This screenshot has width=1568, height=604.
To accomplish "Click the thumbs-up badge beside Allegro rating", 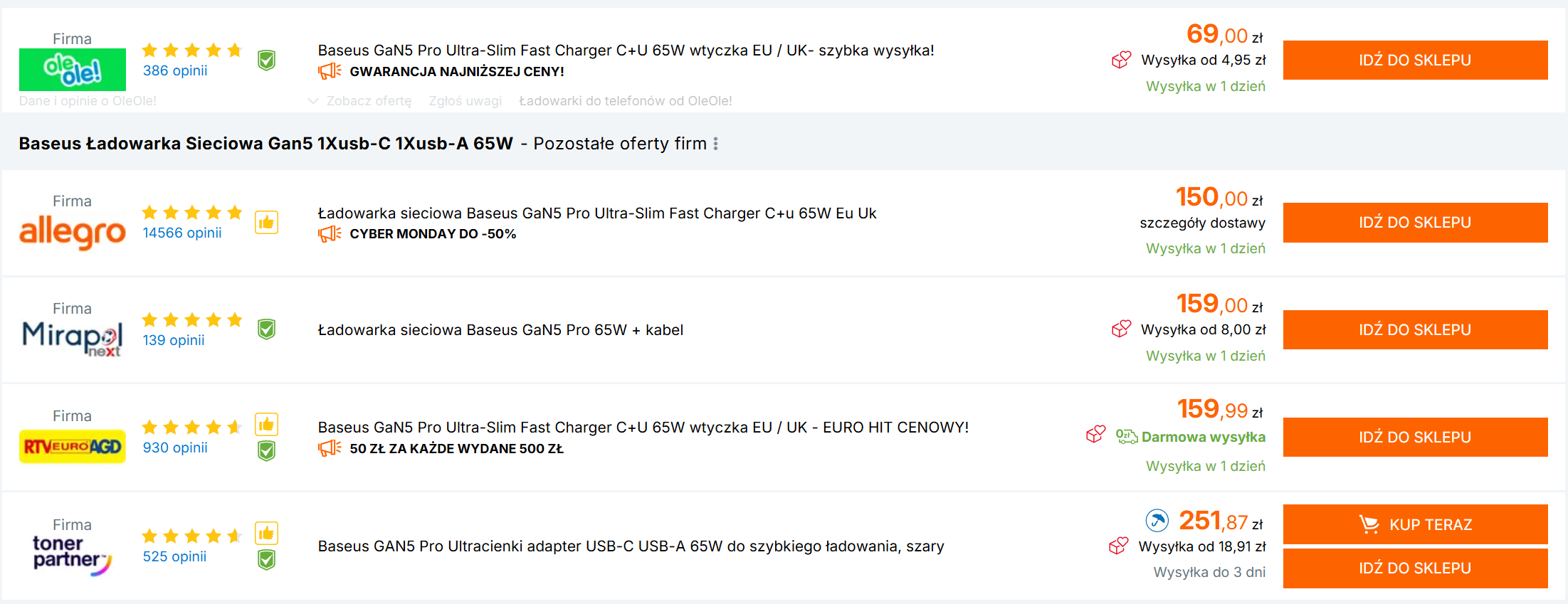I will [x=266, y=223].
